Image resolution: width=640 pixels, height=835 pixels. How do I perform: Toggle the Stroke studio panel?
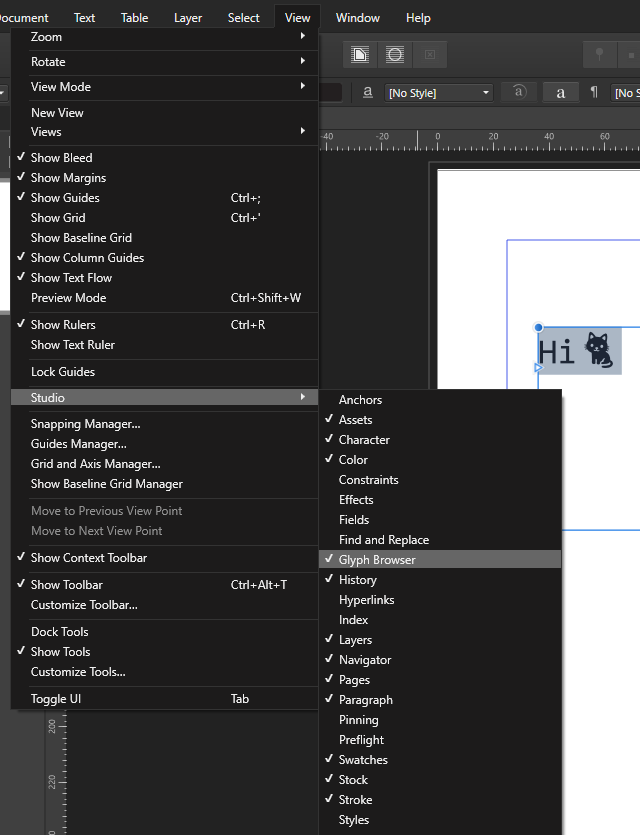440,800
